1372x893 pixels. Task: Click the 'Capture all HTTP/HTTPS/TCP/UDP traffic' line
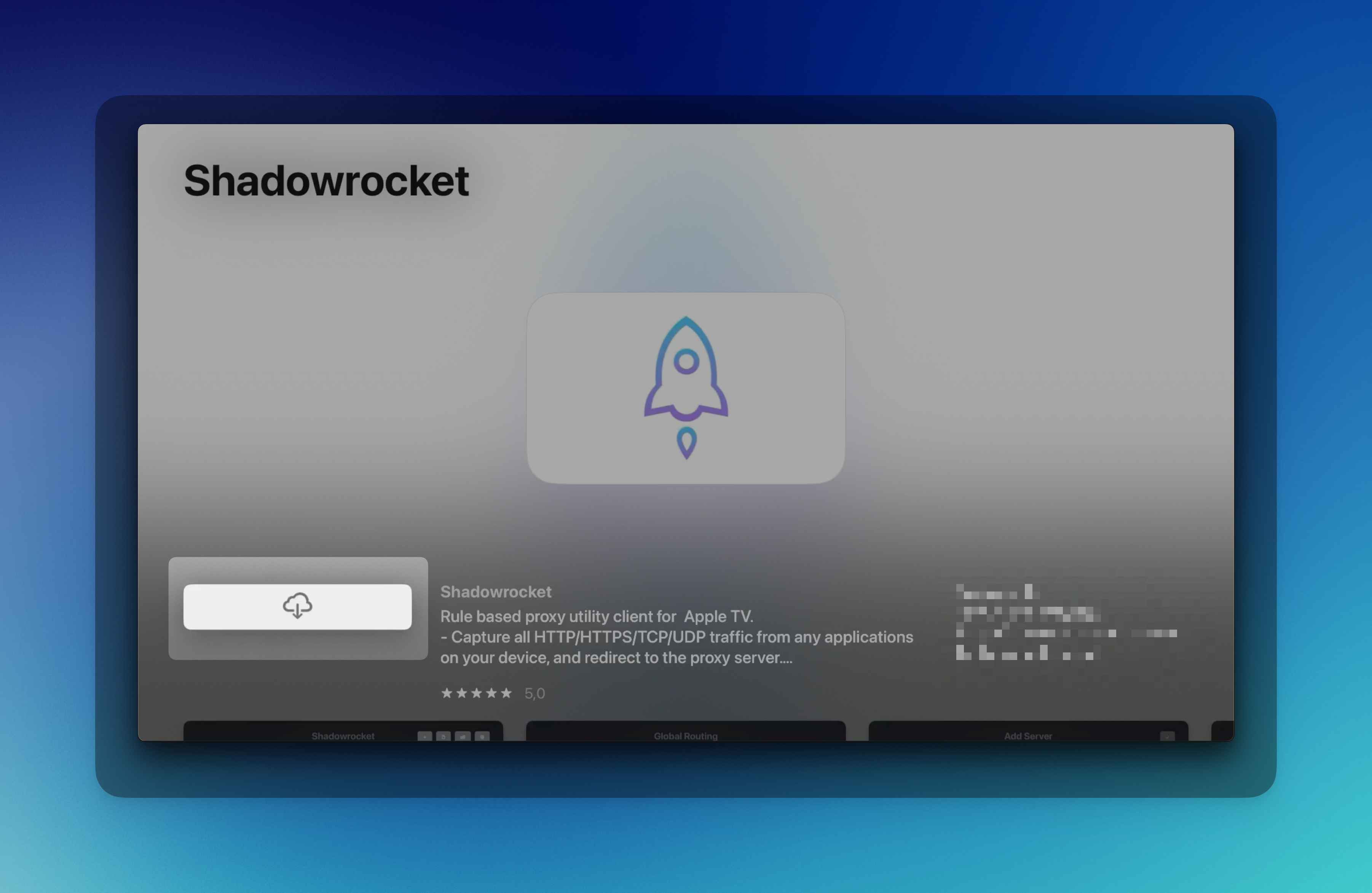pyautogui.click(x=677, y=637)
